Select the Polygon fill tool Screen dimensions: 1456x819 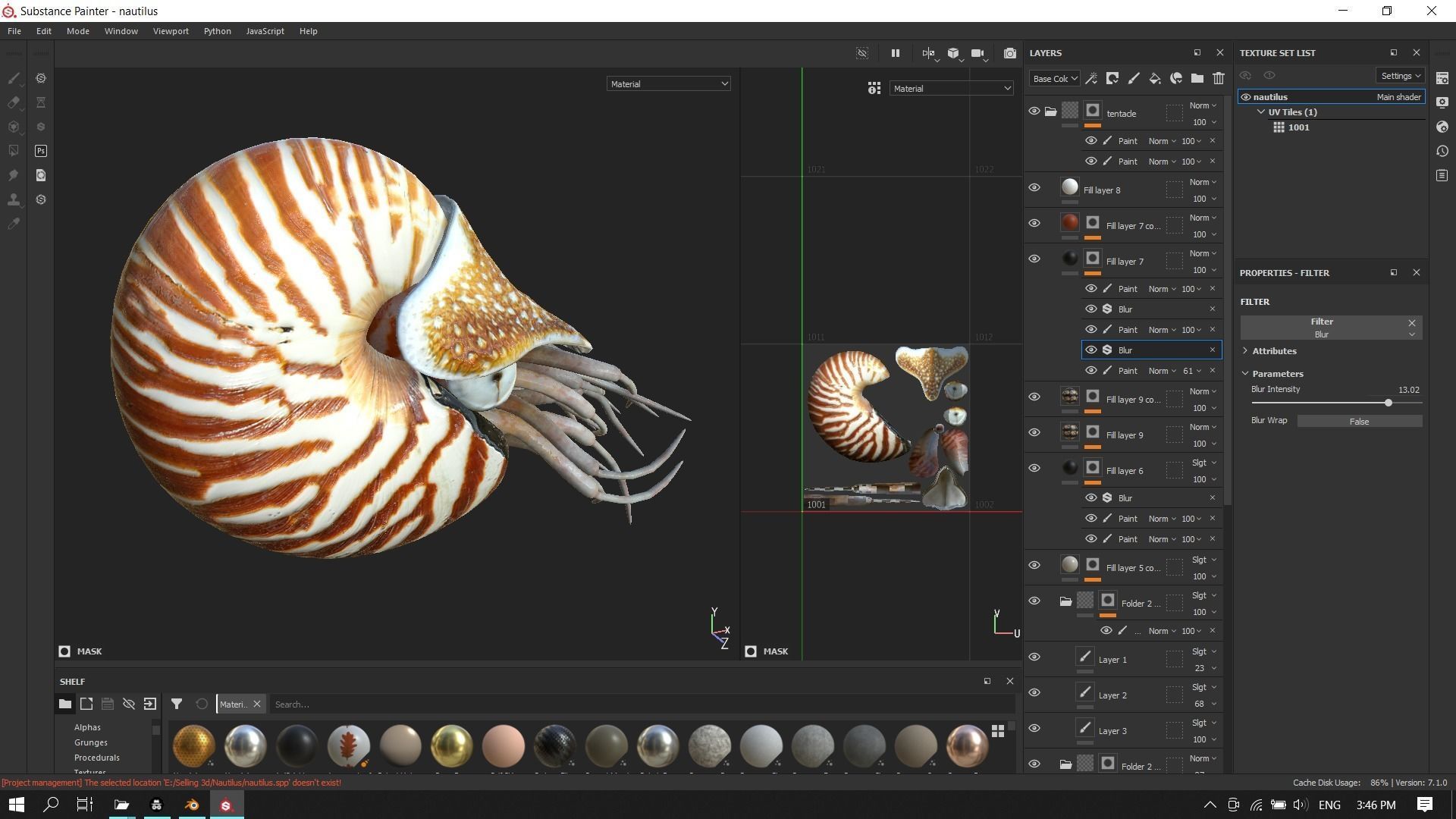14,151
